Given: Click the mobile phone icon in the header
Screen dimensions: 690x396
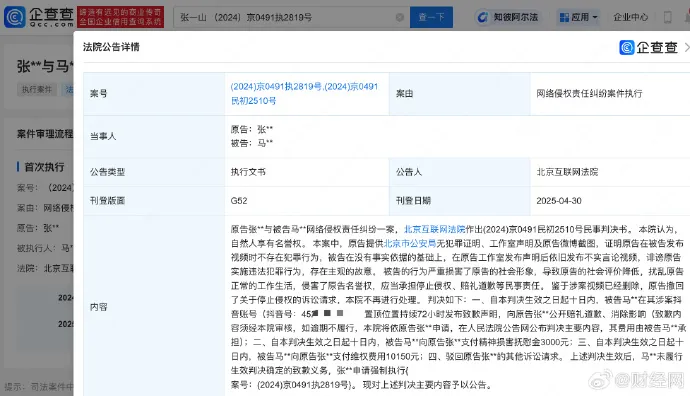Looking at the screenshot, I should (x=668, y=17).
